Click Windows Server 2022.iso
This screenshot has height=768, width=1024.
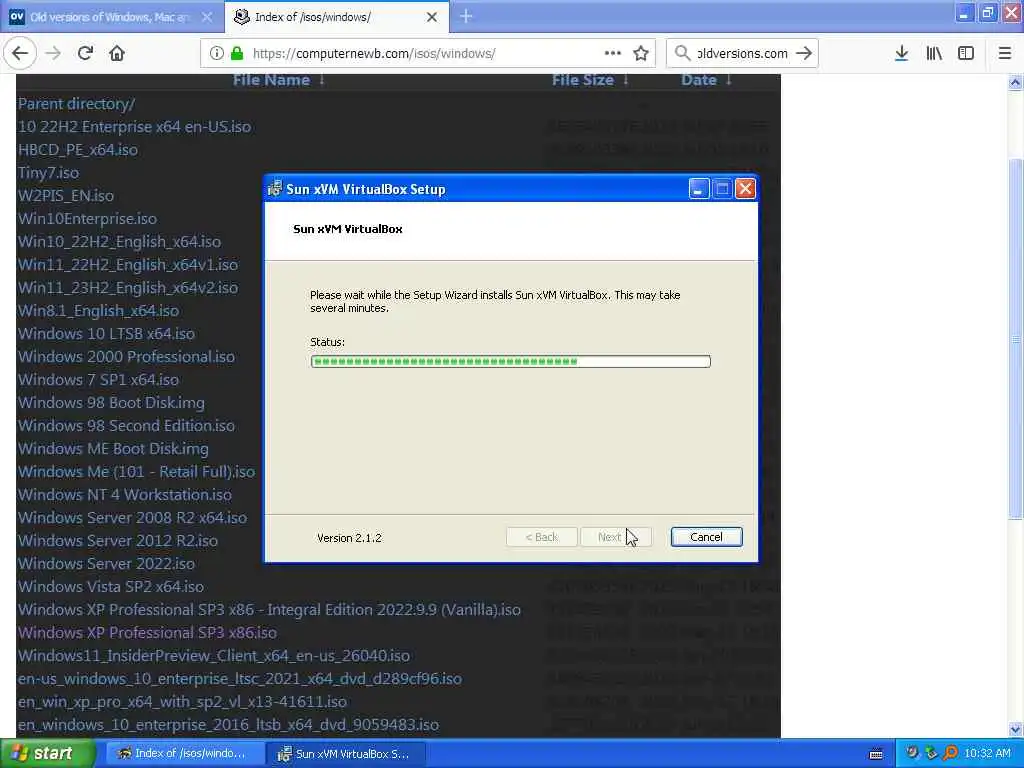[x=106, y=564]
